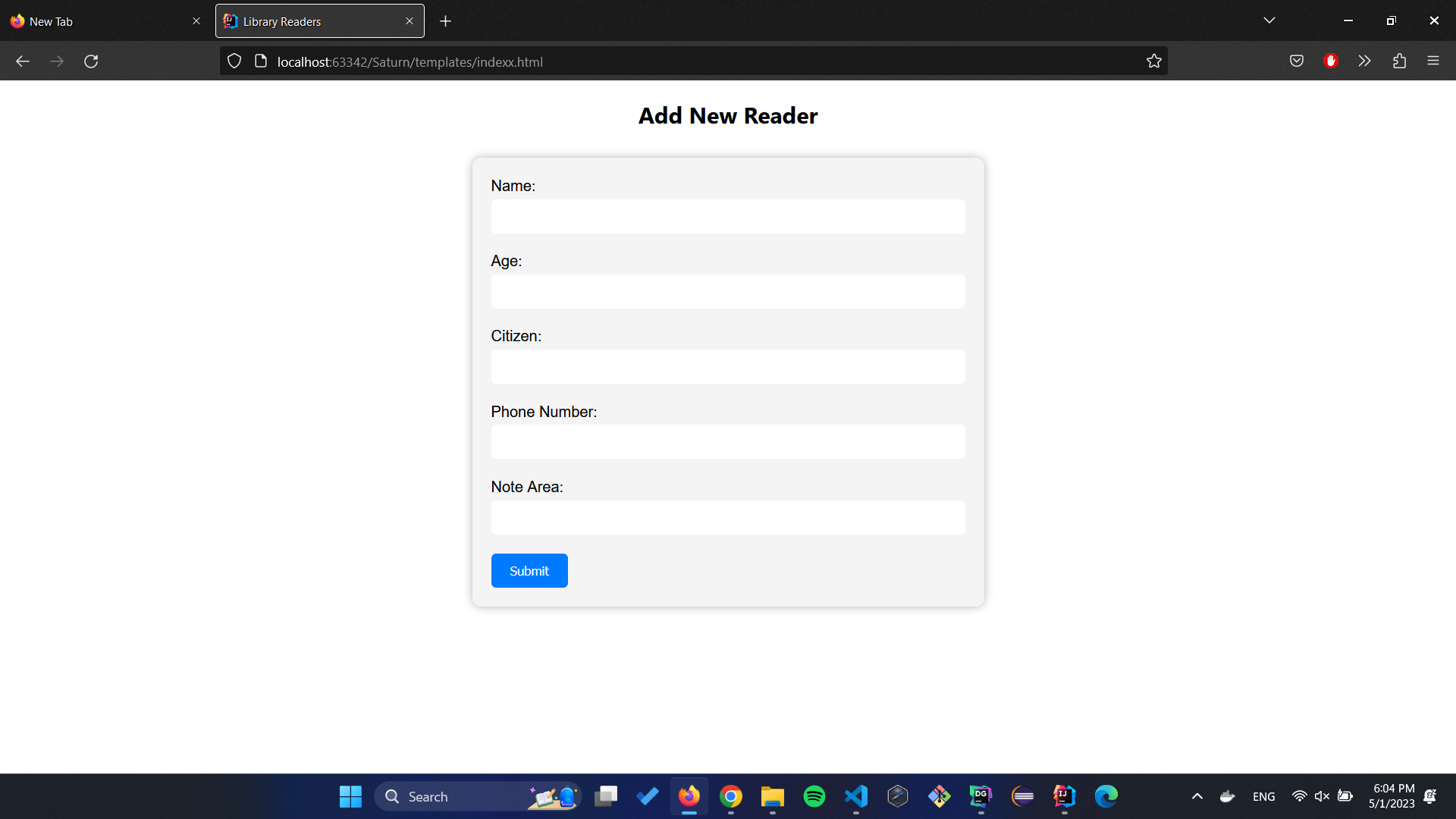Open DataGrip from the taskbar
This screenshot has height=819, width=1456.
981,796
